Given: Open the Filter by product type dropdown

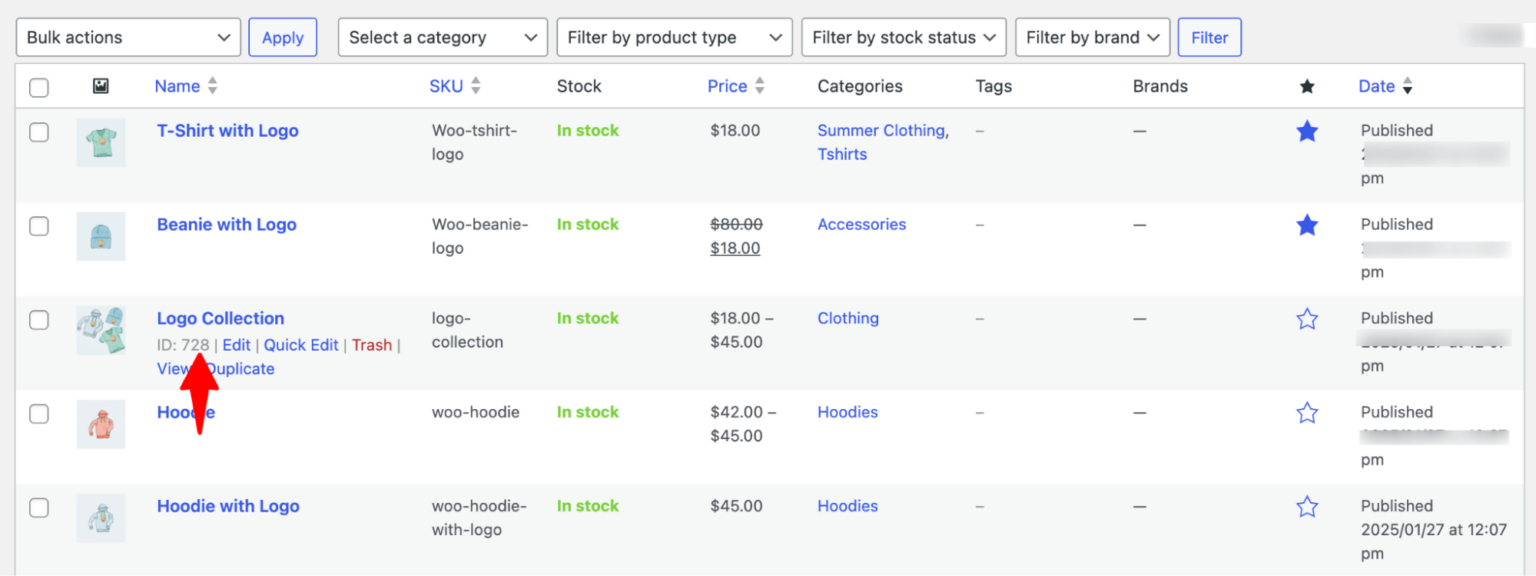Looking at the screenshot, I should click(673, 37).
